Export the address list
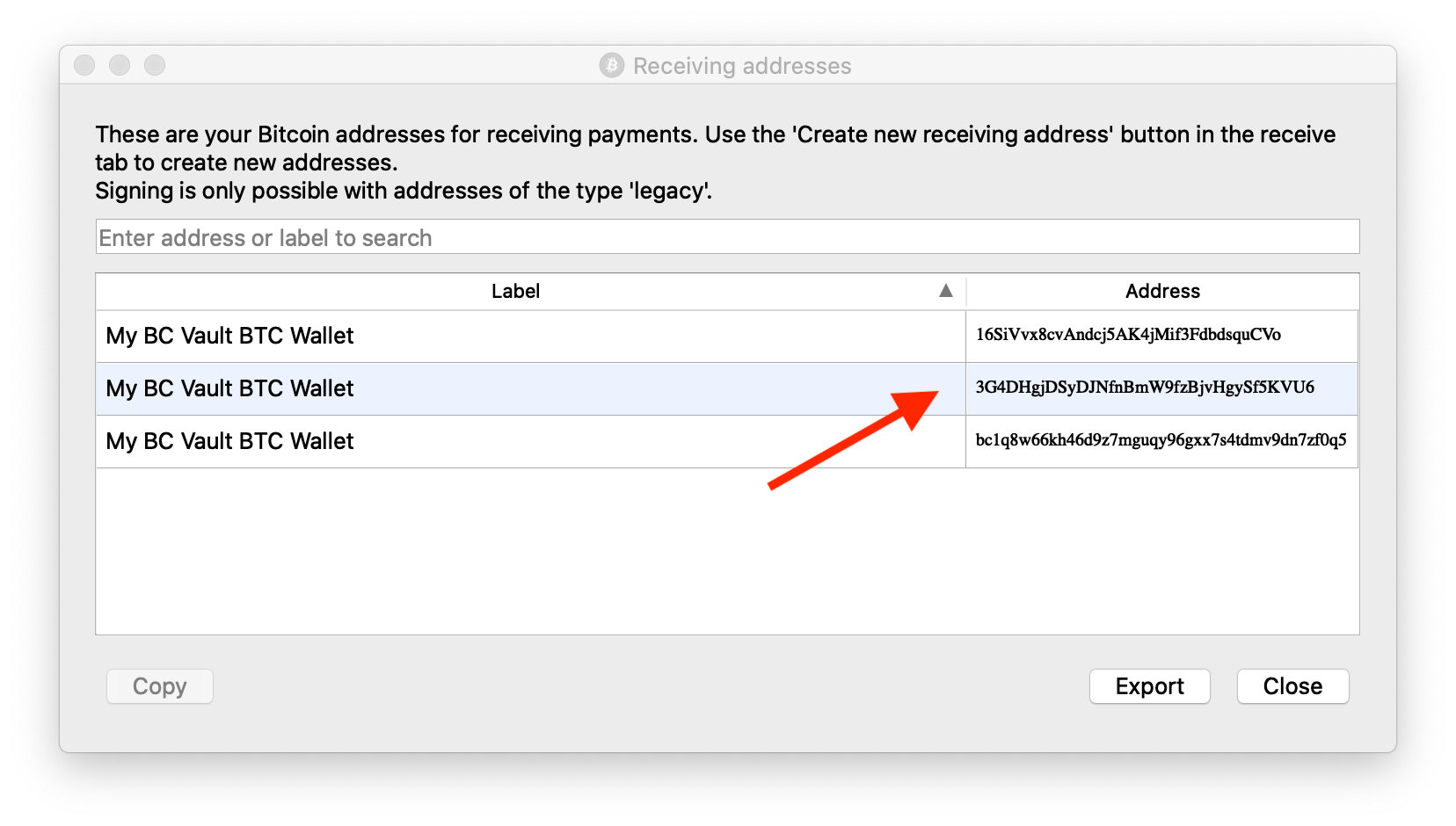This screenshot has width=1456, height=826. [x=1150, y=686]
